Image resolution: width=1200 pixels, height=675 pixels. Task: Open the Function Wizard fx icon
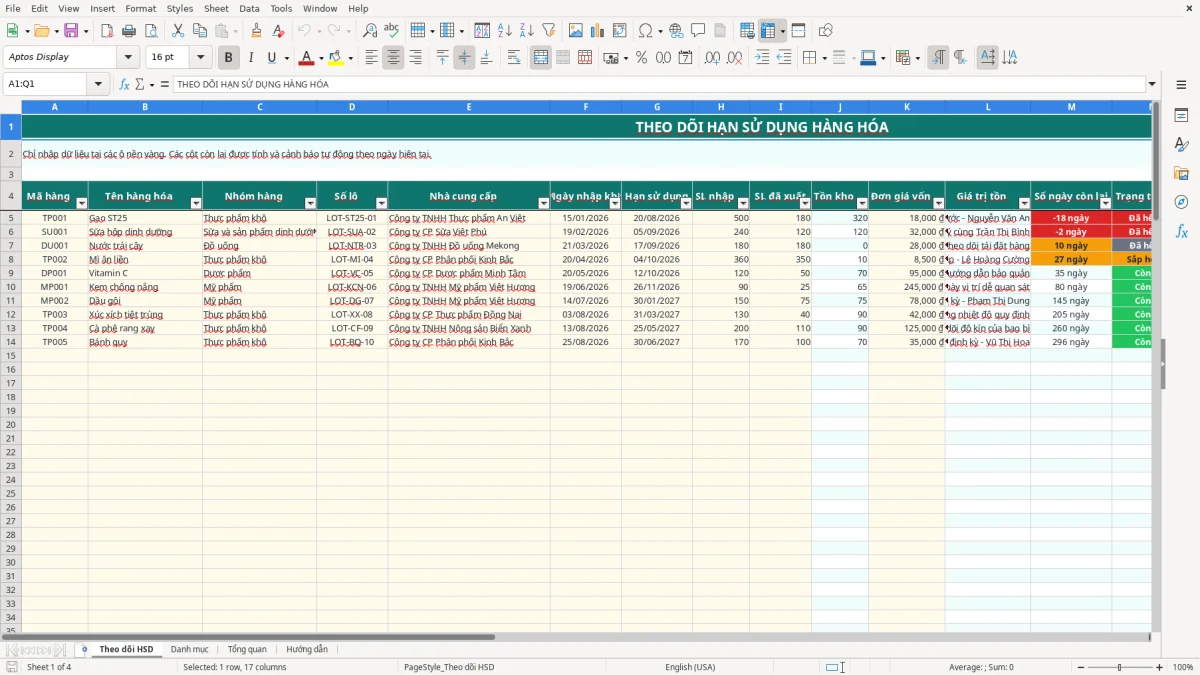click(x=124, y=84)
